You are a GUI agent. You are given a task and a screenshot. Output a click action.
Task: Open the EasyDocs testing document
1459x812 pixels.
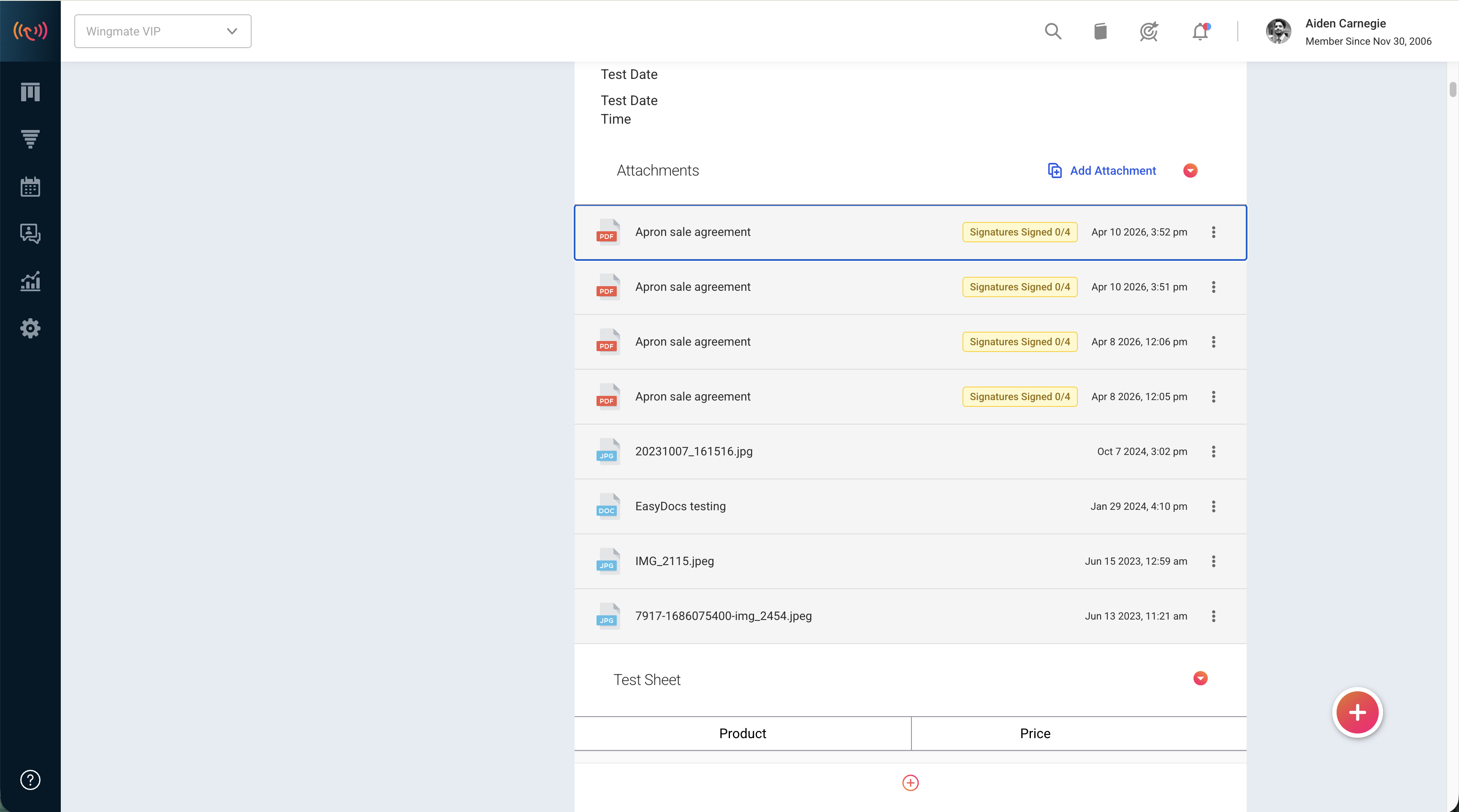click(x=680, y=507)
